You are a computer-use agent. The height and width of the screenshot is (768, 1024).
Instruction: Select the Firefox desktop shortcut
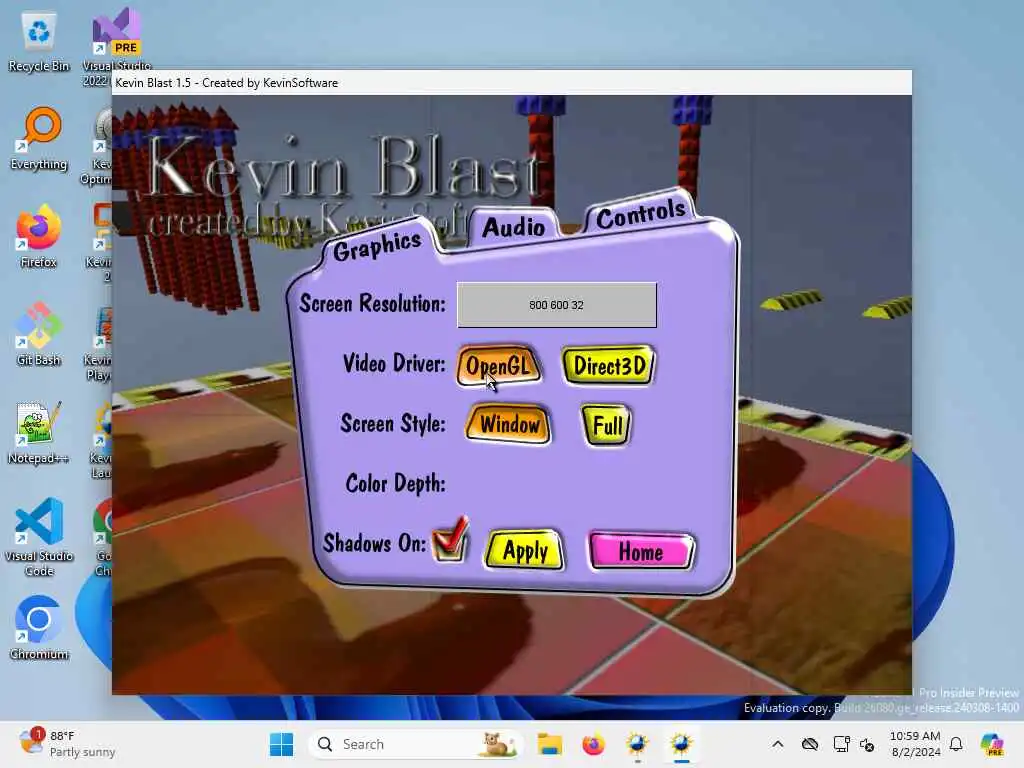[x=39, y=236]
